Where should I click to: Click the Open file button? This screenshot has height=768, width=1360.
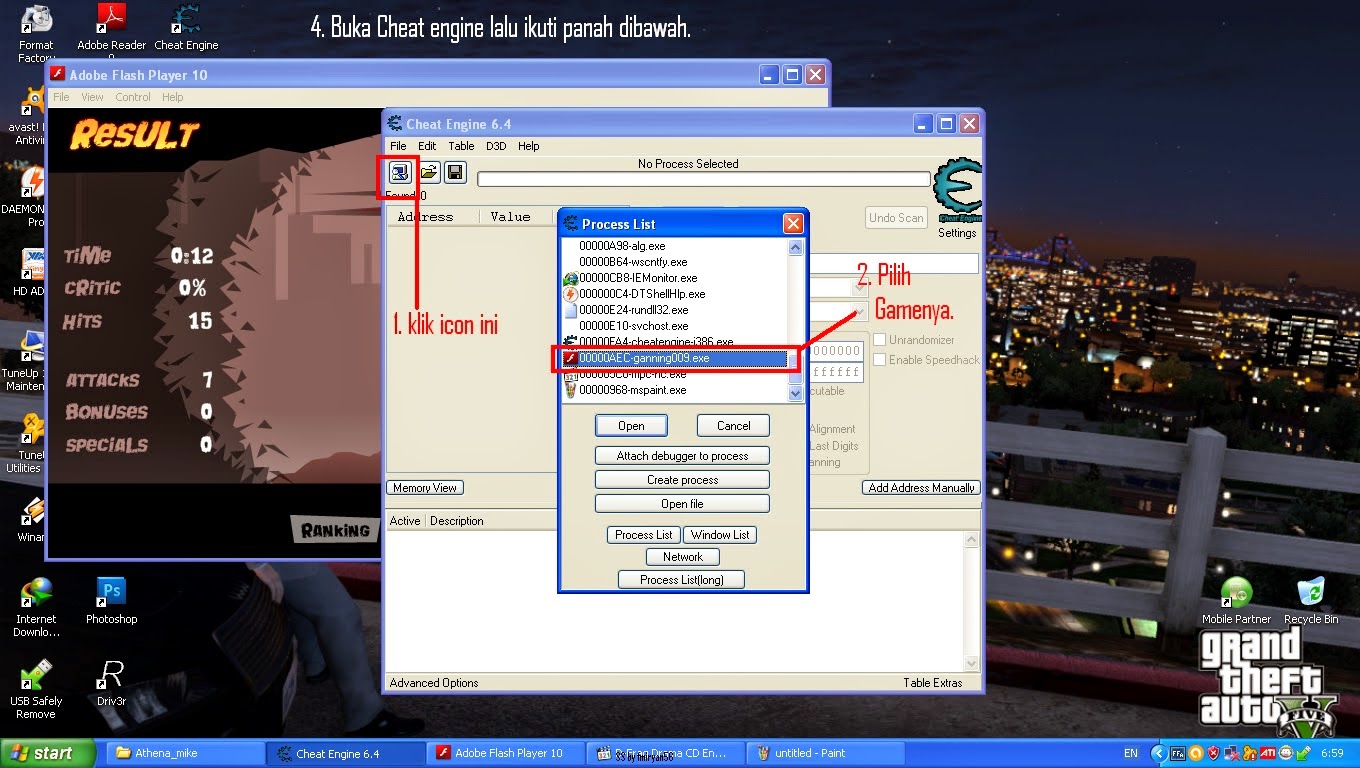coord(682,504)
